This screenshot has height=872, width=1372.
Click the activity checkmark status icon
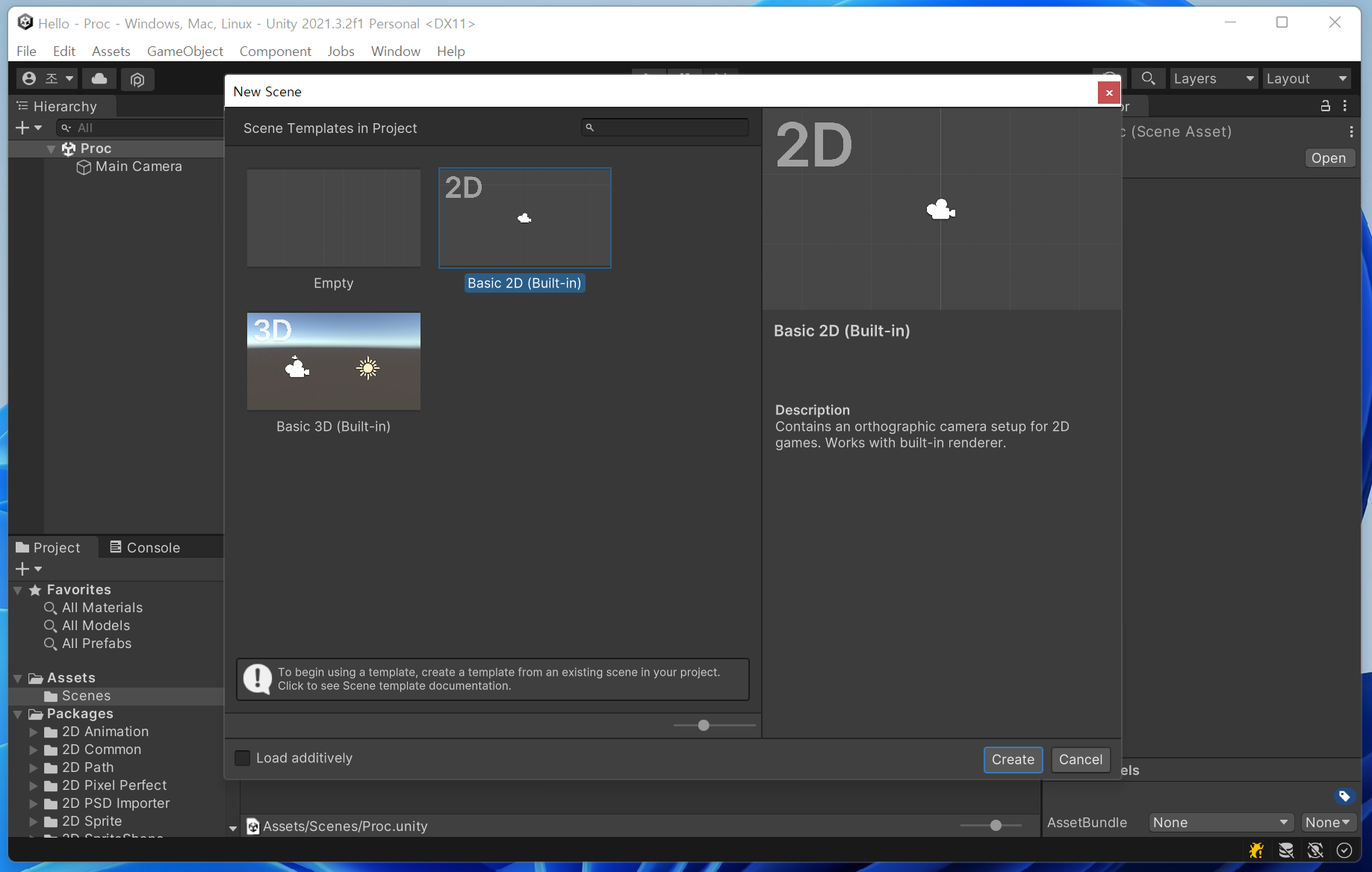[x=1344, y=850]
